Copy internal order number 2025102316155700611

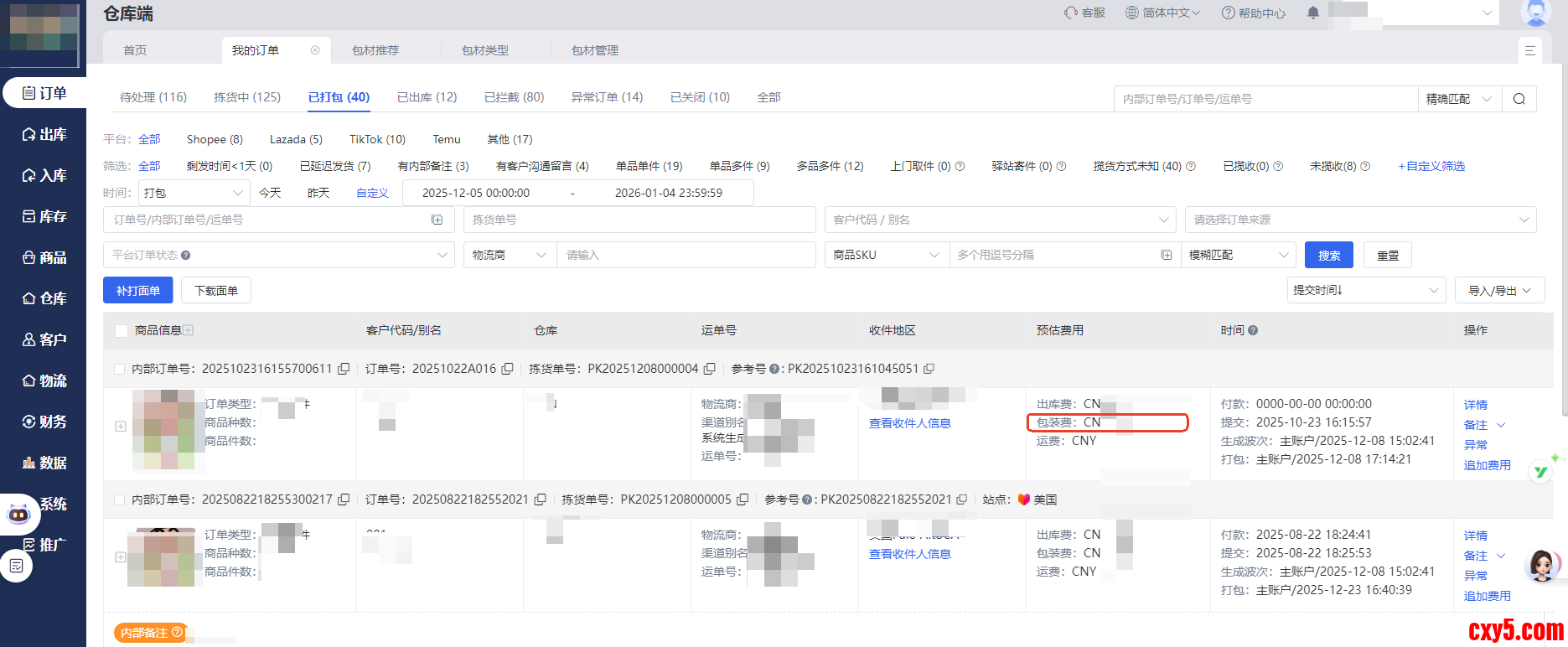click(x=344, y=369)
